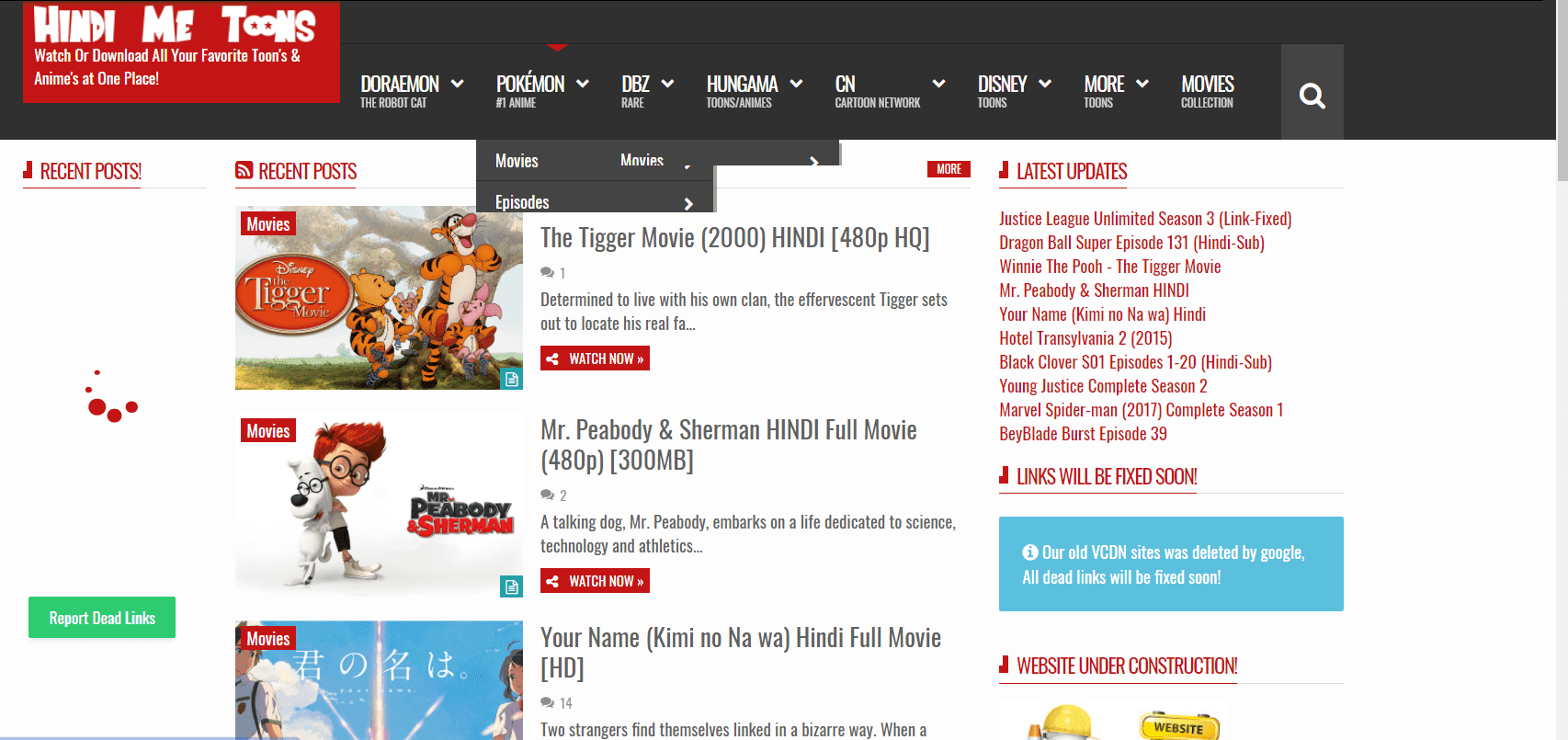
Task: Expand the CN Cartoon Network dropdown arrow
Action: [938, 84]
